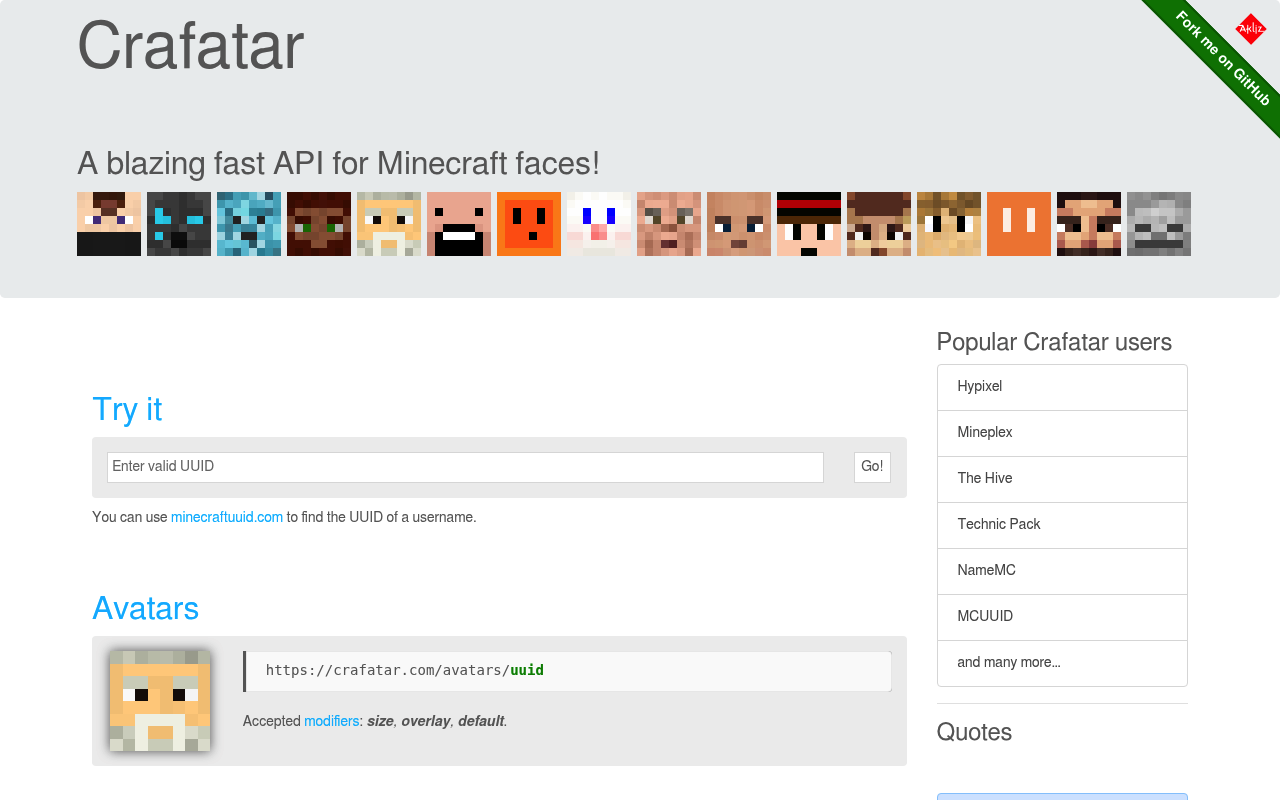Click the face with red-striped black hat
Viewport: 1280px width, 800px height.
809,224
